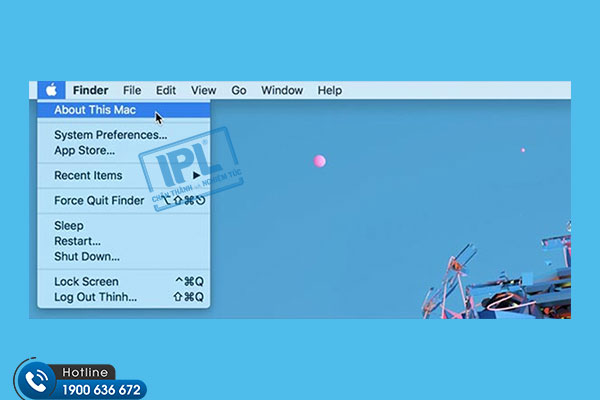600x400 pixels.
Task: Open the File menu
Action: [132, 90]
